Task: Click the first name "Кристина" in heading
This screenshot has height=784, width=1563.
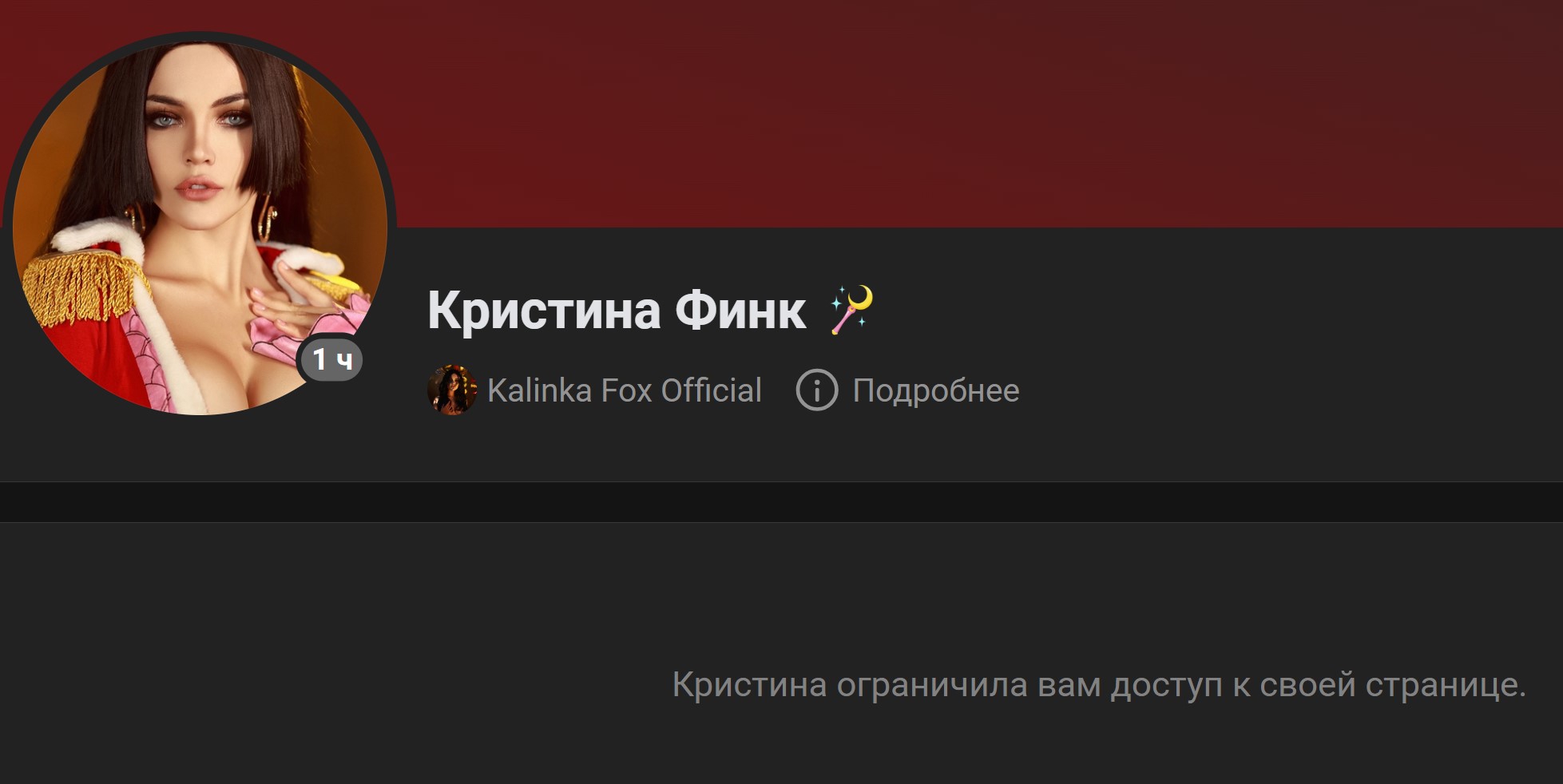Action: [544, 310]
